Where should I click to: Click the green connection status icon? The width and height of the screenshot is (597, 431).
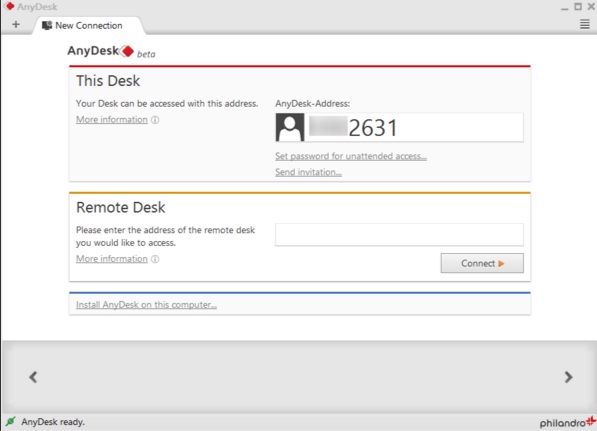pyautogui.click(x=11, y=421)
